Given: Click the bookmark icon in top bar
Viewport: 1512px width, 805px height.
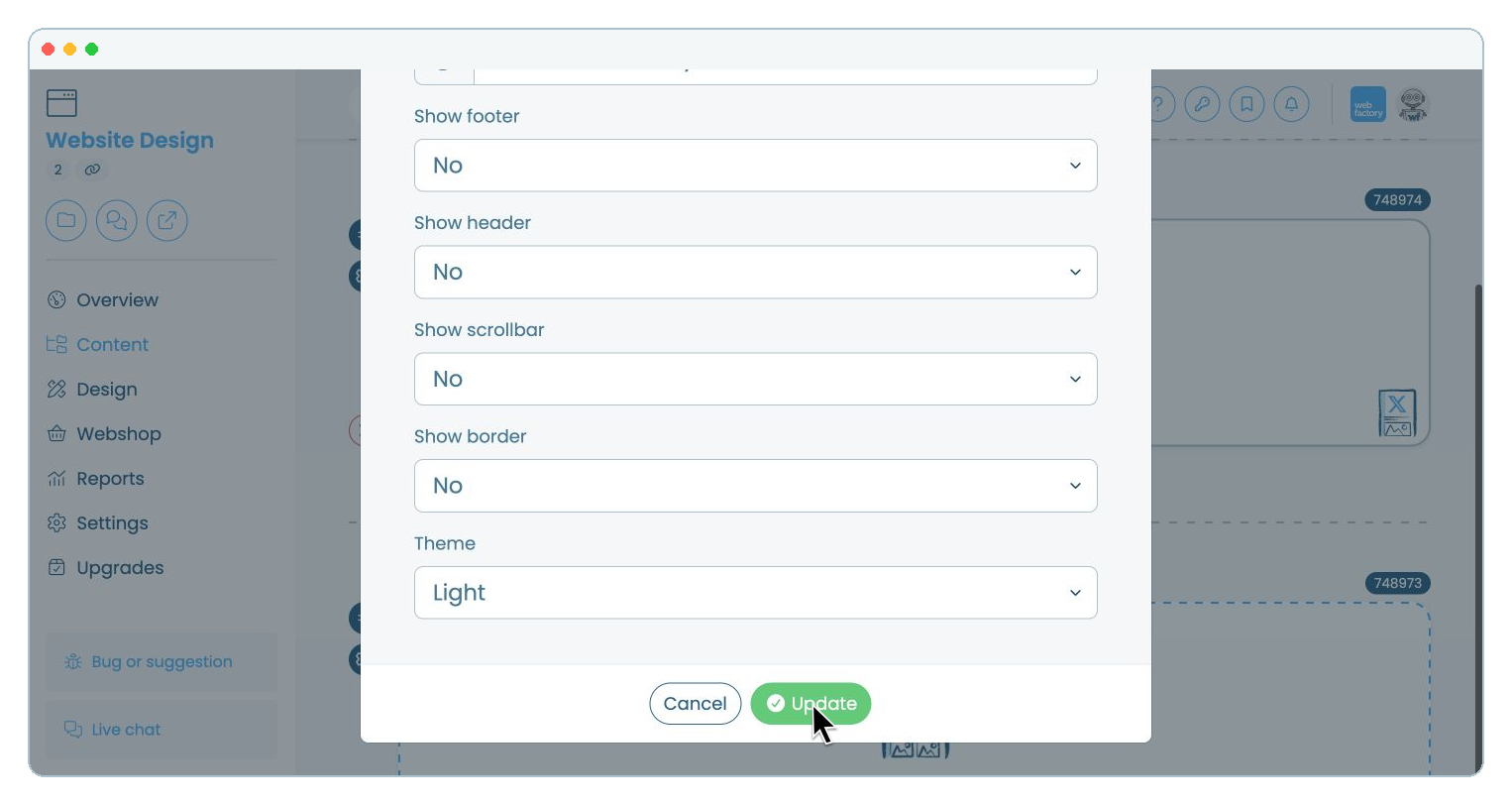Looking at the screenshot, I should pyautogui.click(x=1246, y=104).
